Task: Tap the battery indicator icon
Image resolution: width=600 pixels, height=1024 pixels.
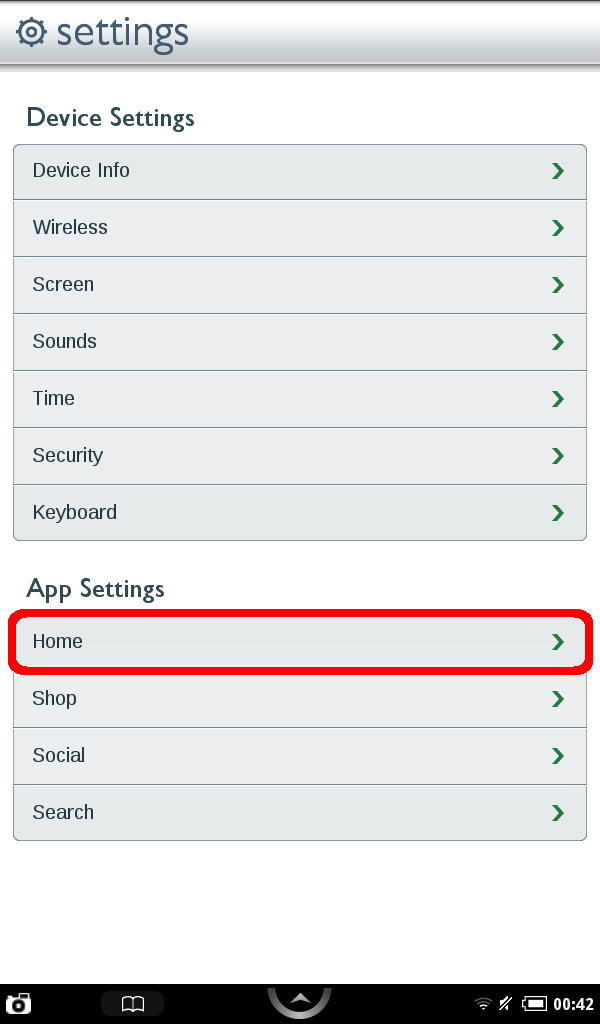Action: tap(534, 1003)
